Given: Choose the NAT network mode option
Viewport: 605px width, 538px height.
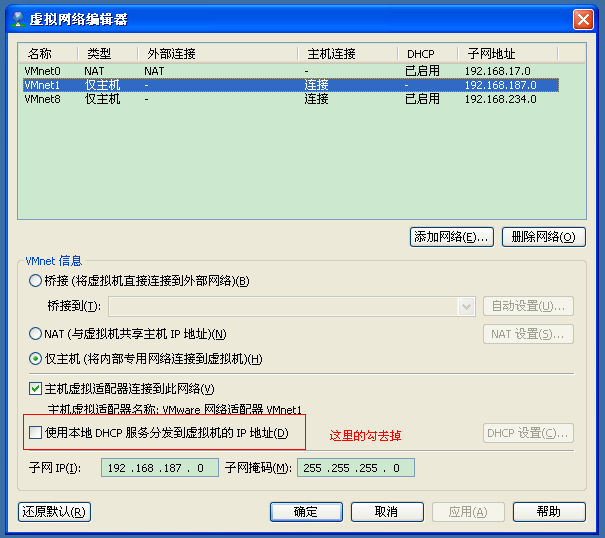Looking at the screenshot, I should click(35, 333).
